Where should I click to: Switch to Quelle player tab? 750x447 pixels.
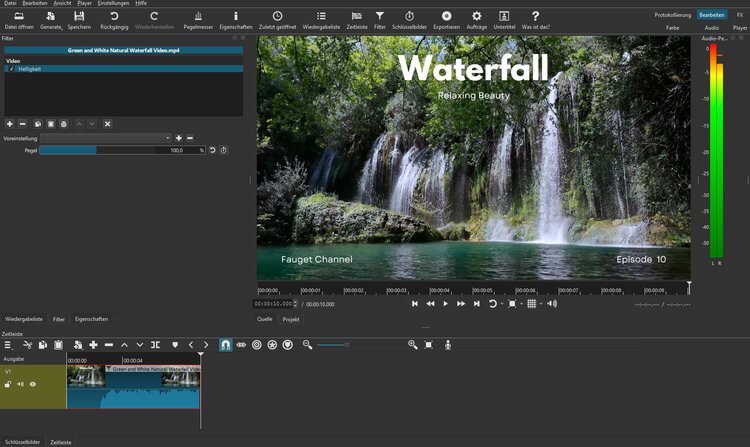(x=265, y=319)
